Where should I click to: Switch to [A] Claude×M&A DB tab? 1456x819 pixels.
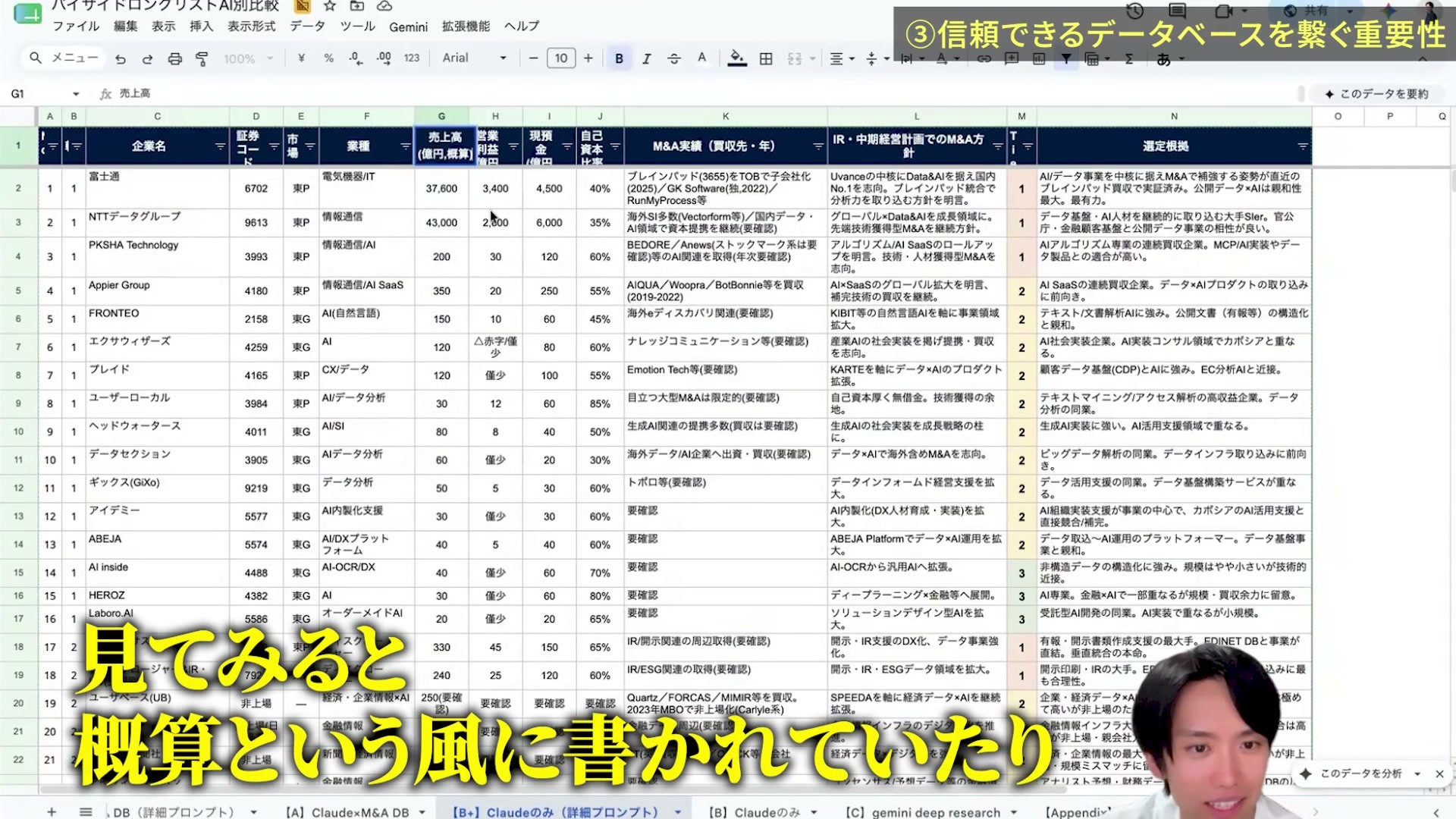[x=347, y=812]
